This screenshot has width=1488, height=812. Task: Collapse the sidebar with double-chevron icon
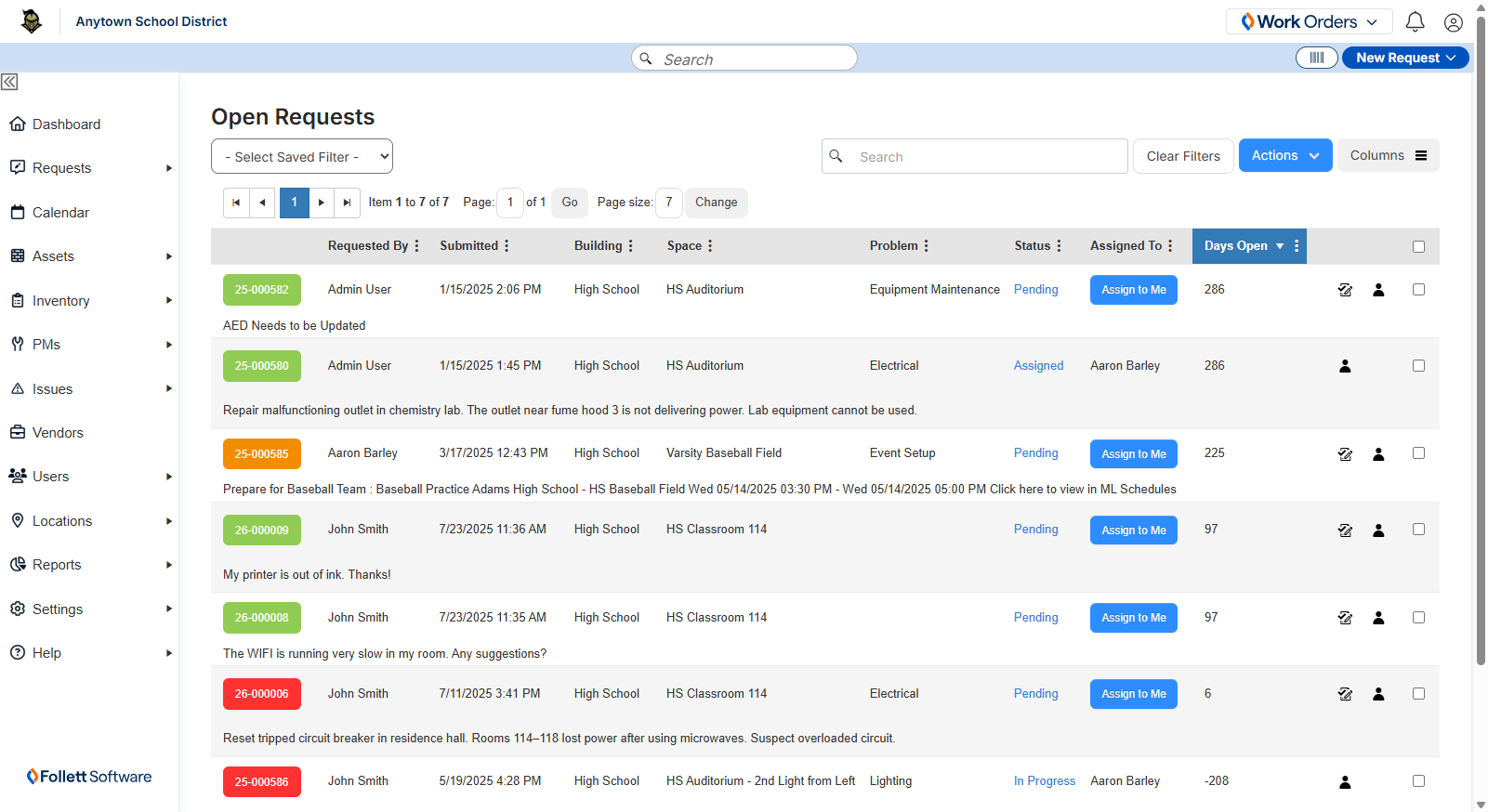(x=9, y=82)
